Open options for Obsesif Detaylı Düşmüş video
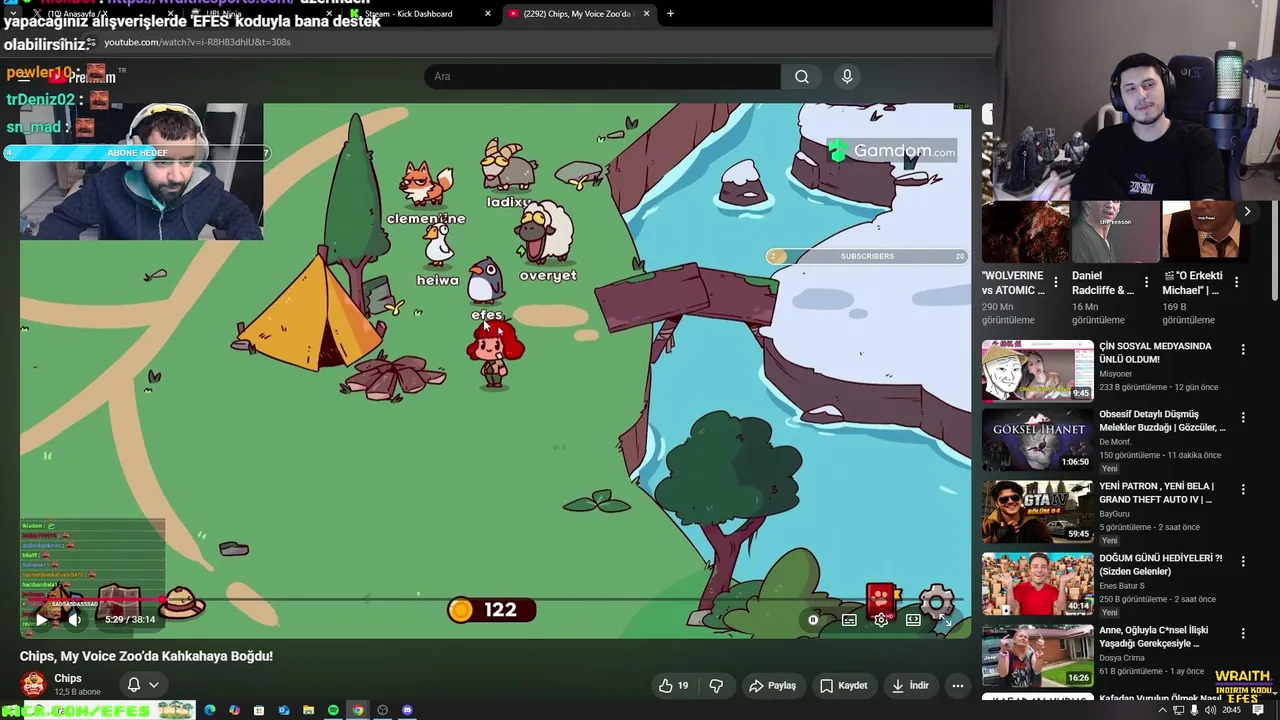This screenshot has height=720, width=1280. (x=1243, y=418)
